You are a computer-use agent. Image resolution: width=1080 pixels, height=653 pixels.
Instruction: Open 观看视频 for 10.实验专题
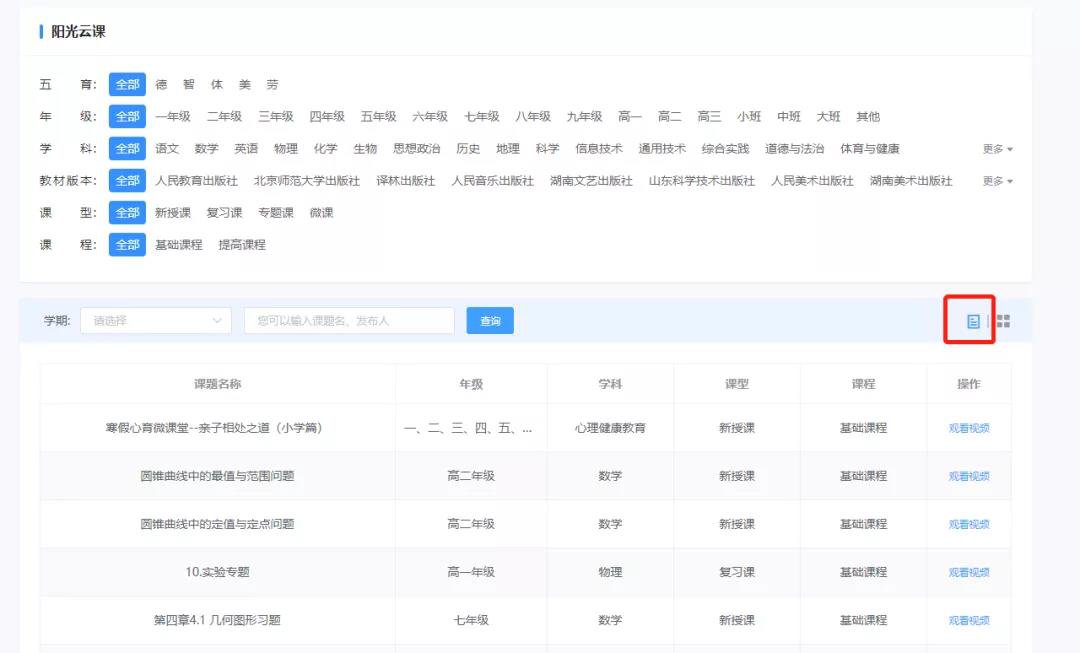pos(968,572)
